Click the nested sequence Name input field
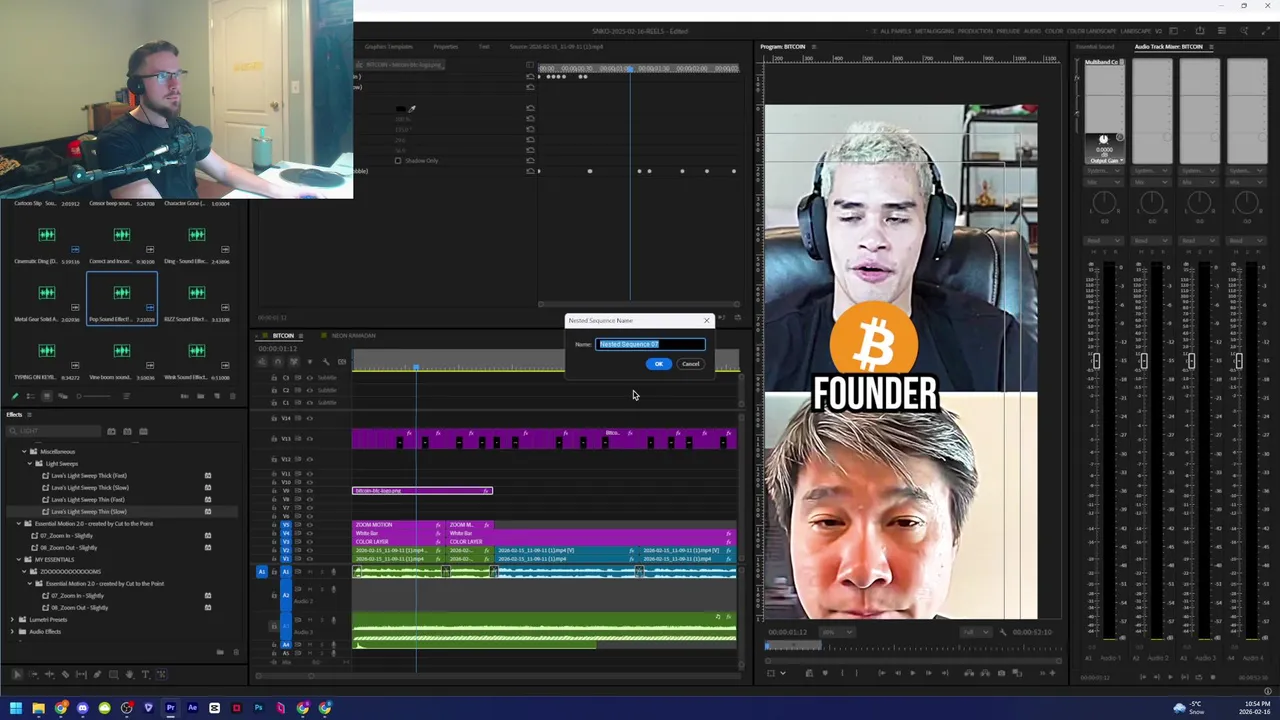1280x720 pixels. coord(651,344)
